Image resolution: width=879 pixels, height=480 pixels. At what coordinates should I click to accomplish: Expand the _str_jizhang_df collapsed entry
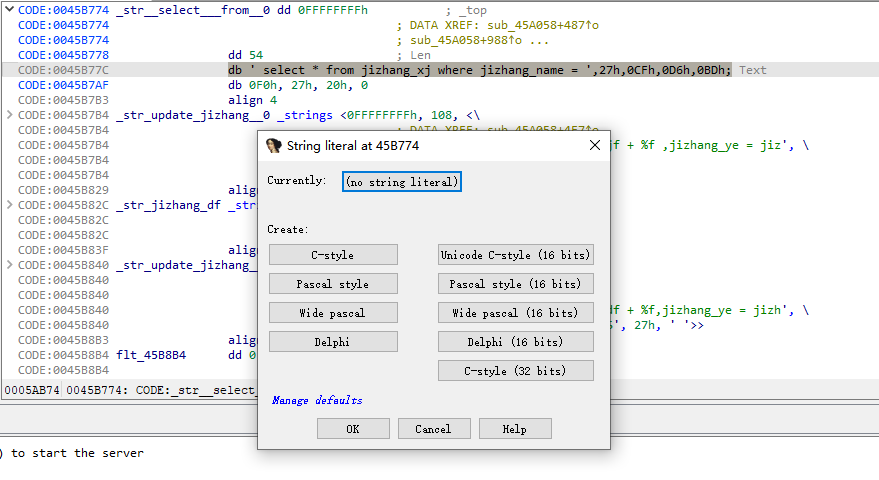(10, 205)
